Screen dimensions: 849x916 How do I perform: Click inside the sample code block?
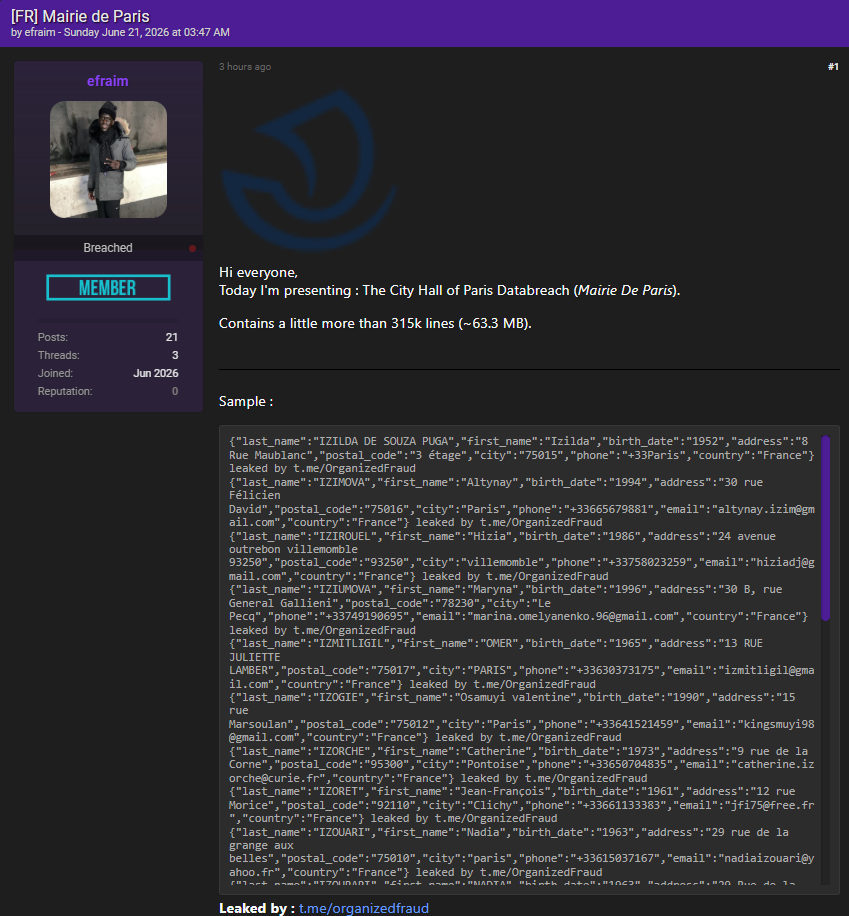point(524,660)
